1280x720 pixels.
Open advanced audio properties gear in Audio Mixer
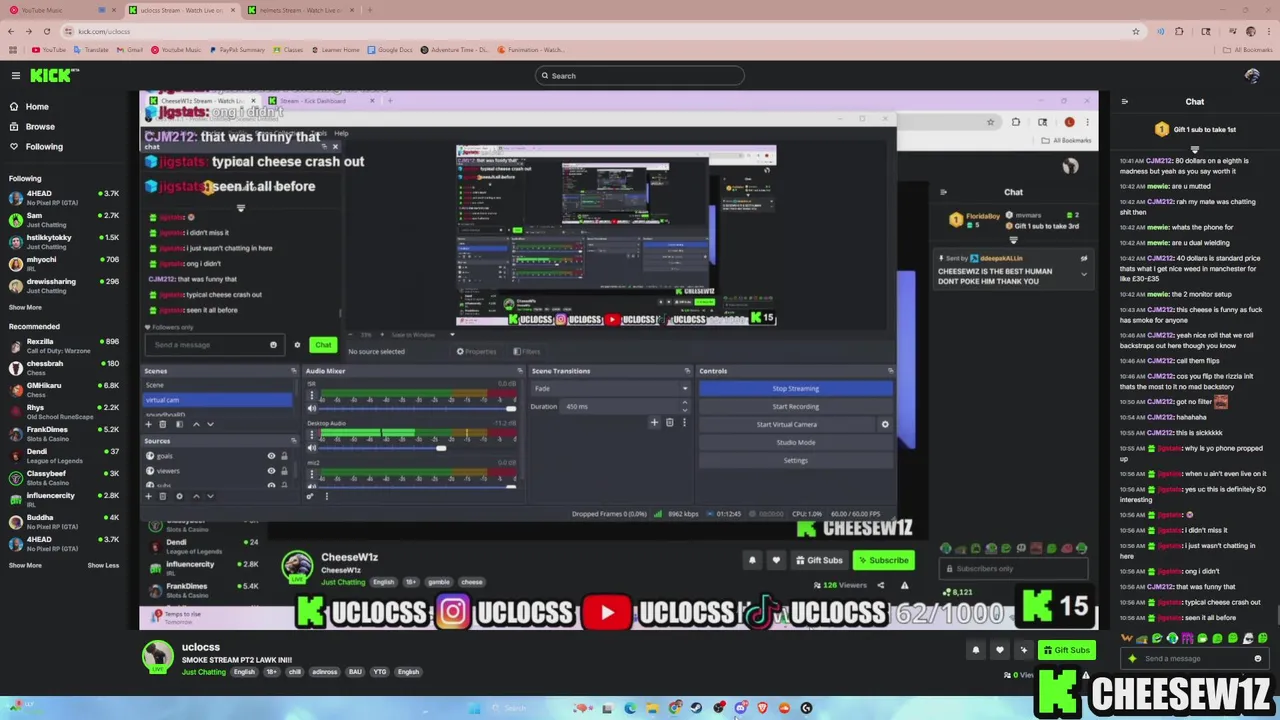pyautogui.click(x=310, y=496)
